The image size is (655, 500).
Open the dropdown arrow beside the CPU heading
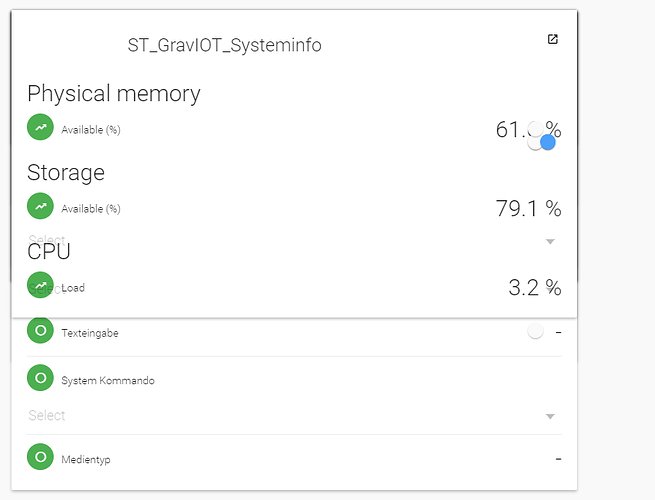[x=550, y=242]
